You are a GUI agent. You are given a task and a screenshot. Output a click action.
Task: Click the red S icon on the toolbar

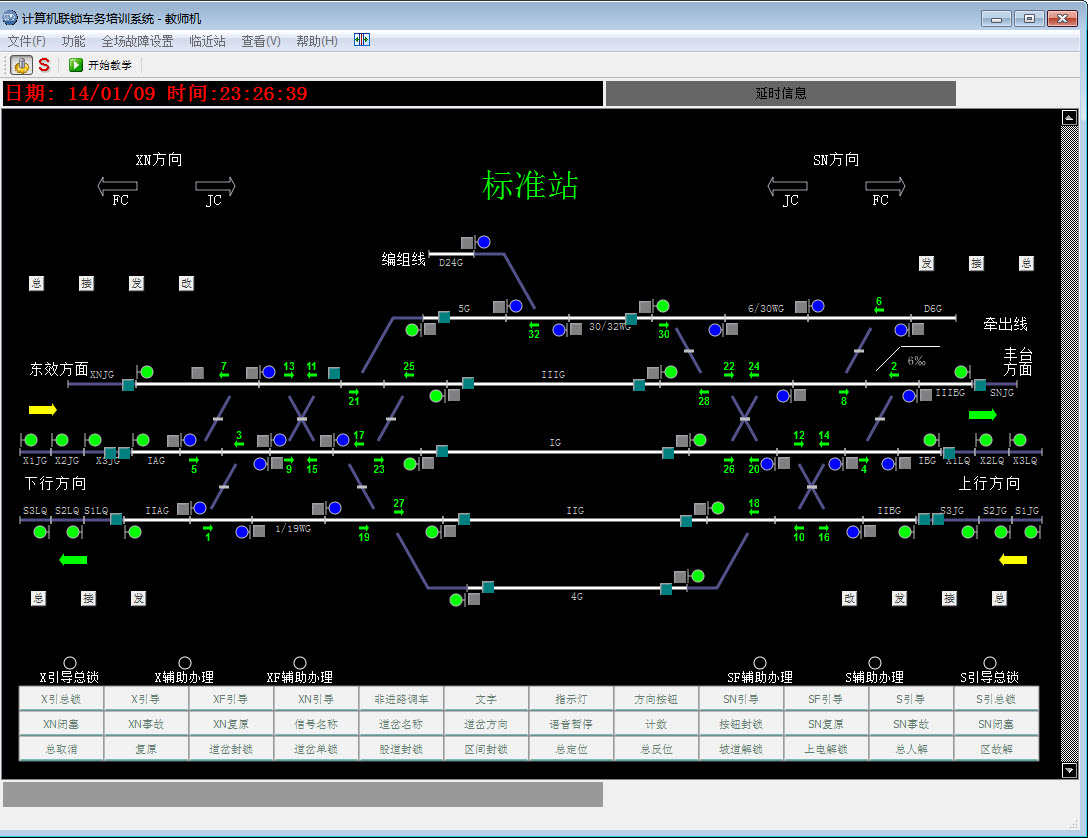coord(42,64)
